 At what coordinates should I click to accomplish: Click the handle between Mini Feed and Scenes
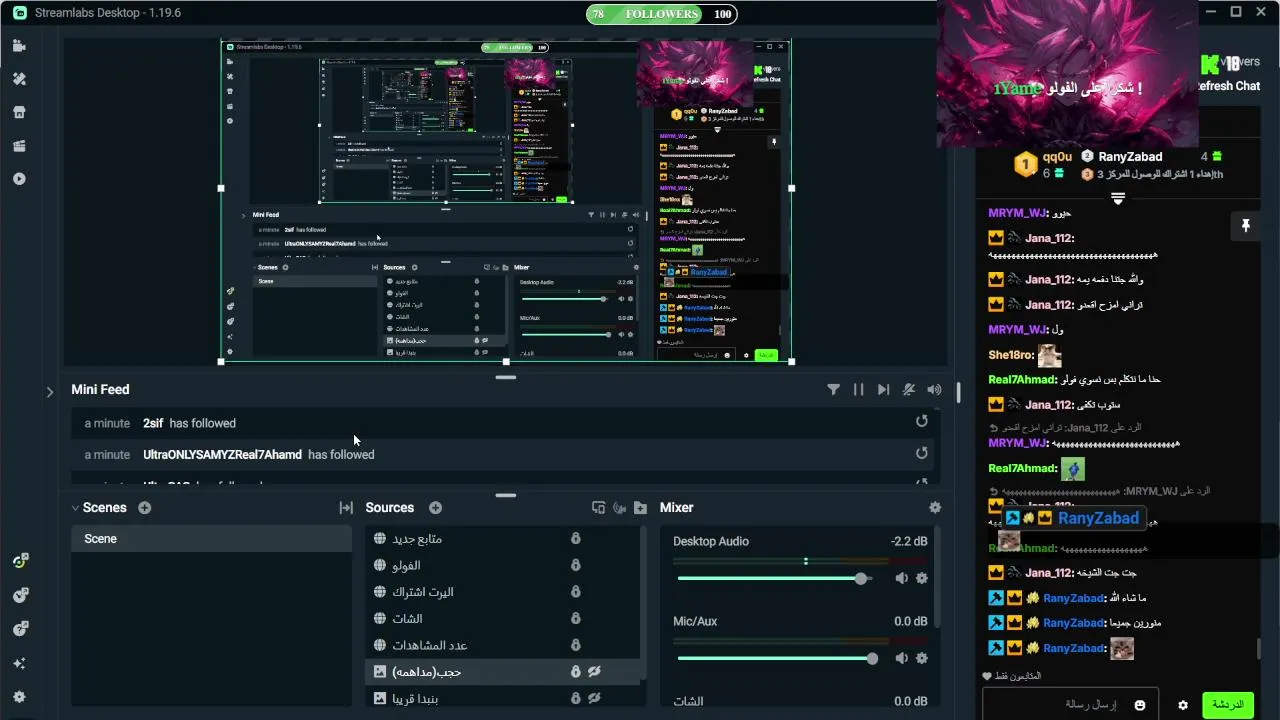[506, 495]
